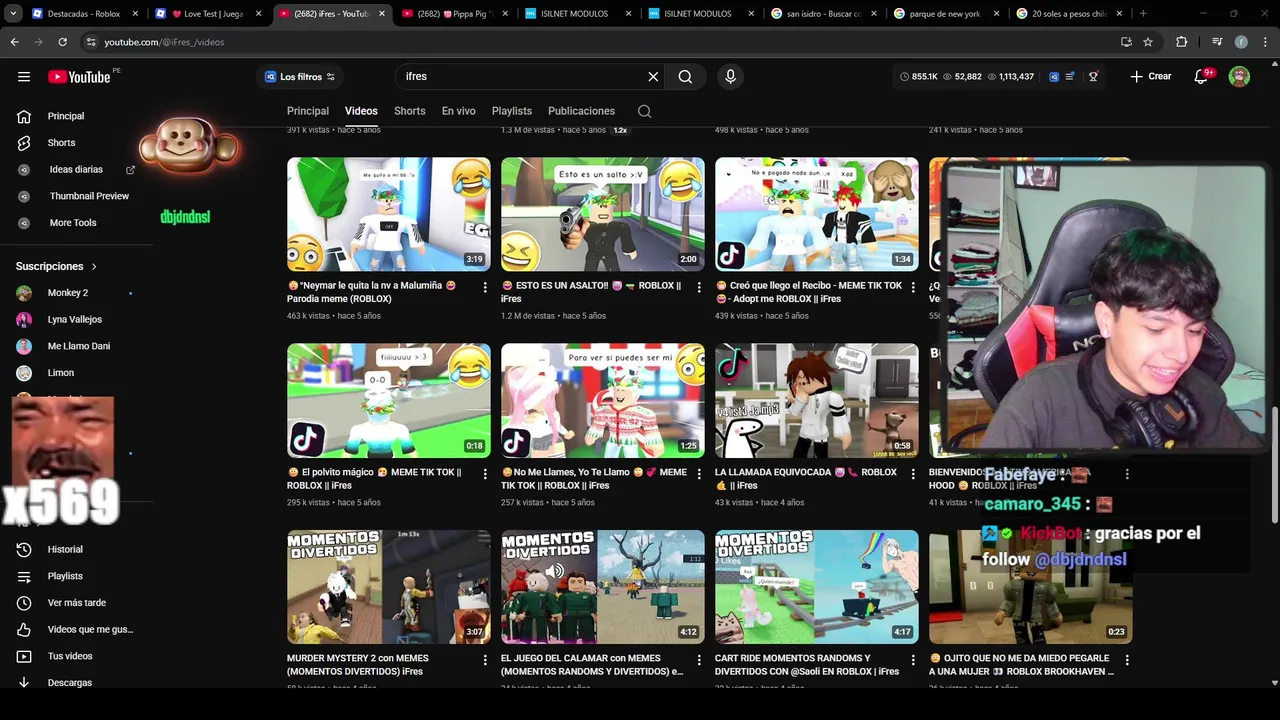Open options for No Me Llames video
The image size is (1280, 720).
coord(699,474)
